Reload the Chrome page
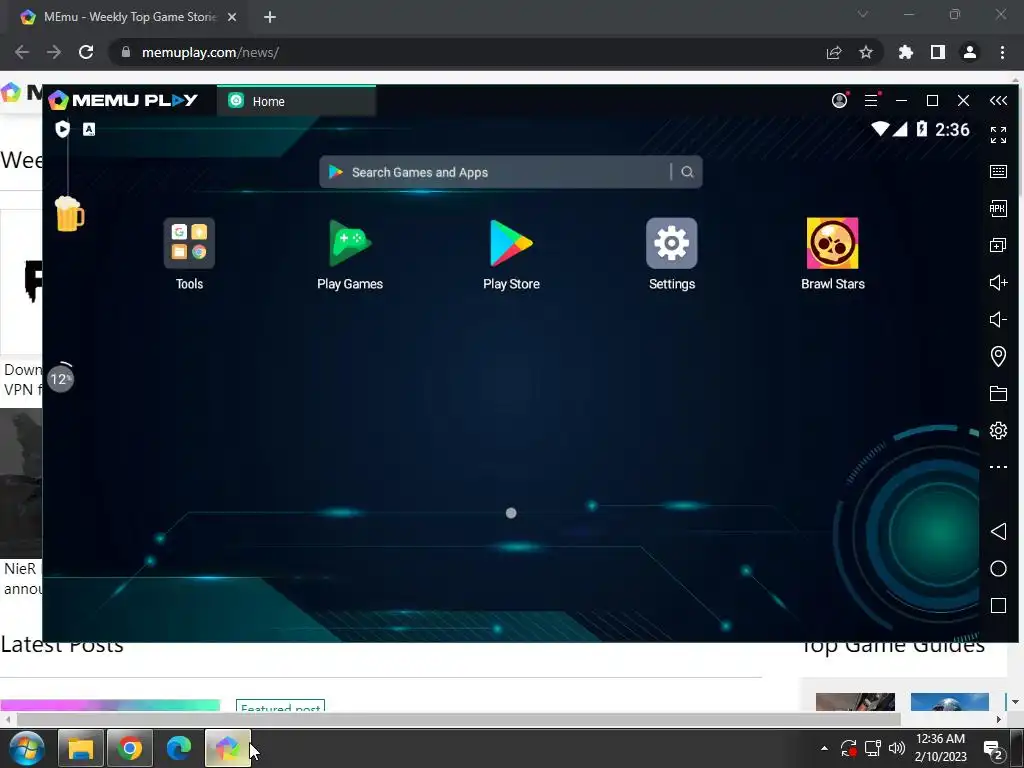Viewport: 1024px width, 768px height. coord(86,52)
